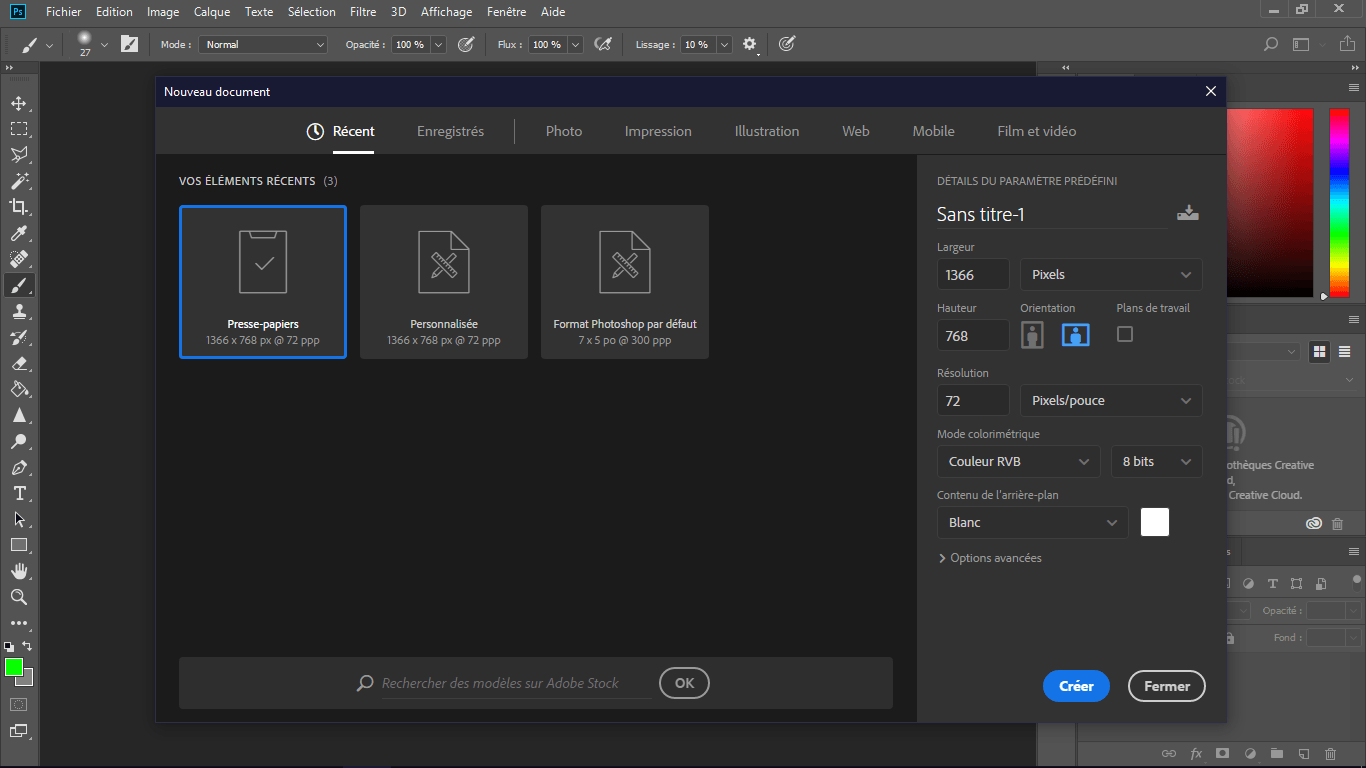Viewport: 1366px width, 768px height.
Task: Choose portrait orientation
Action: pos(1032,335)
